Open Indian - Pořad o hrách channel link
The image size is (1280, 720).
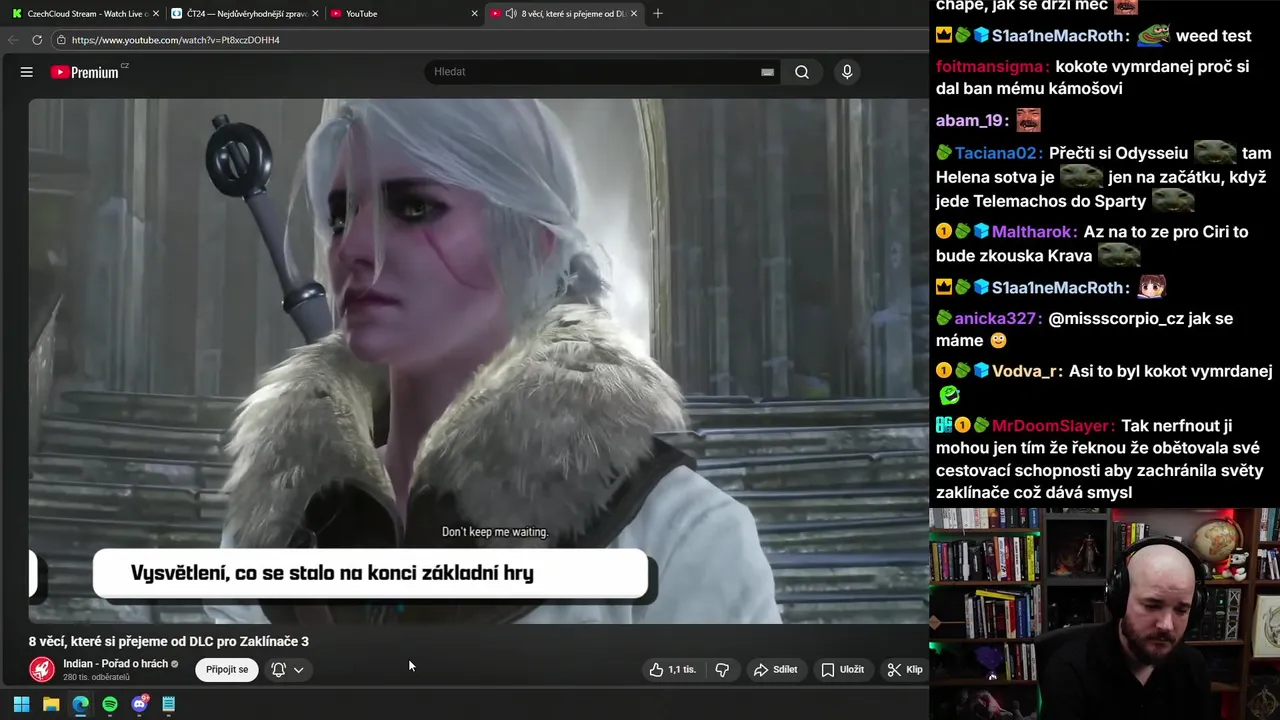coord(115,664)
